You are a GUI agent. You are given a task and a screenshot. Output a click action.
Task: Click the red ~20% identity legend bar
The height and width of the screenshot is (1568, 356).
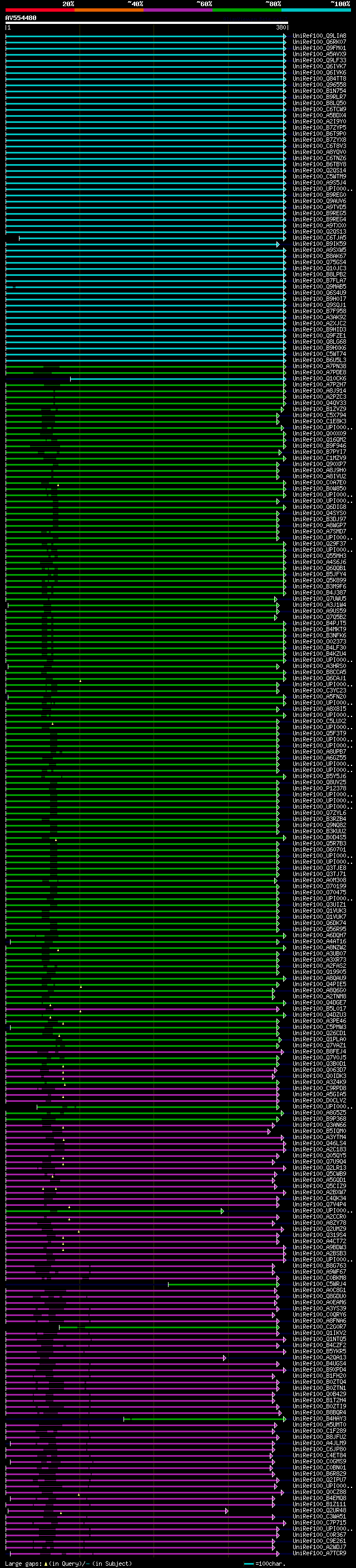click(x=39, y=10)
